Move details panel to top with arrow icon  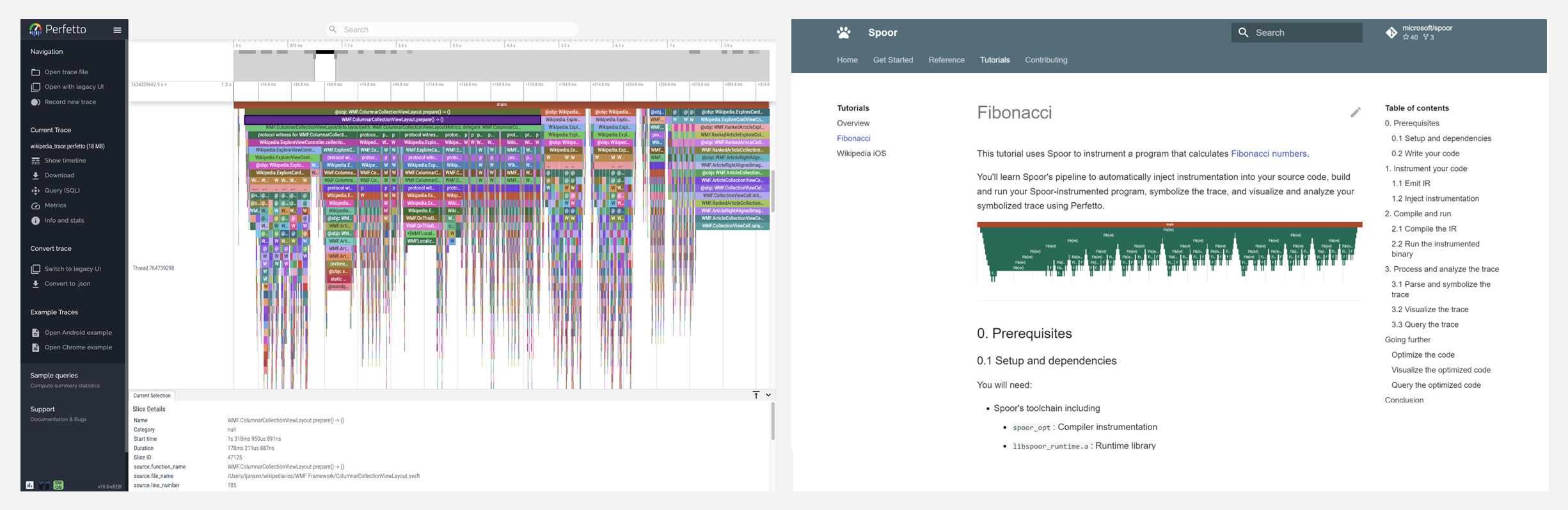pos(756,395)
